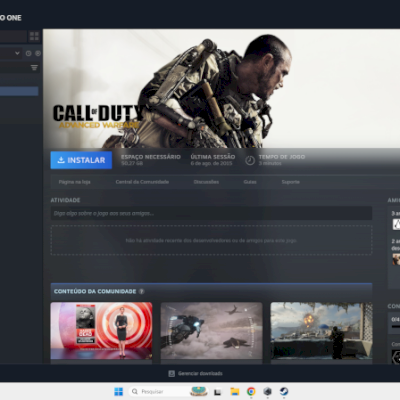The height and width of the screenshot is (400, 400).
Task: Open Google Chrome from the taskbar
Action: 251,392
